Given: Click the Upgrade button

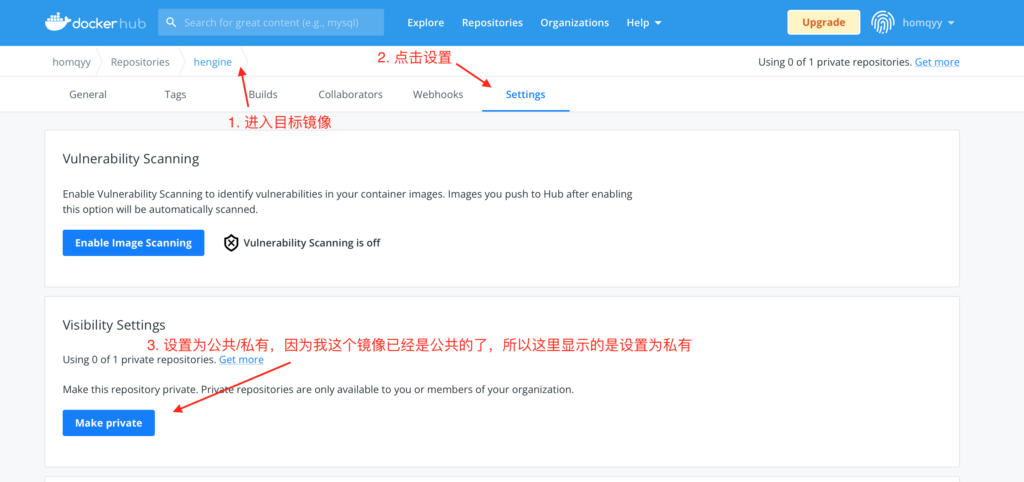Looking at the screenshot, I should (x=823, y=23).
